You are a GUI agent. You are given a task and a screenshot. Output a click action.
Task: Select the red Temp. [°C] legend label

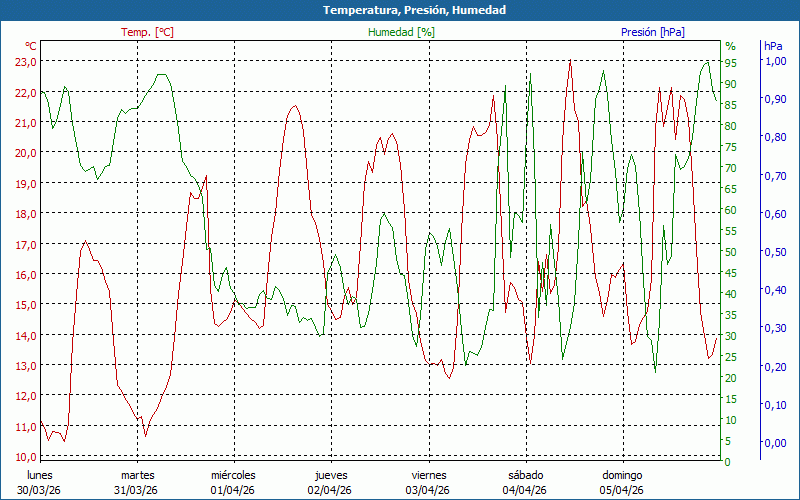click(147, 32)
